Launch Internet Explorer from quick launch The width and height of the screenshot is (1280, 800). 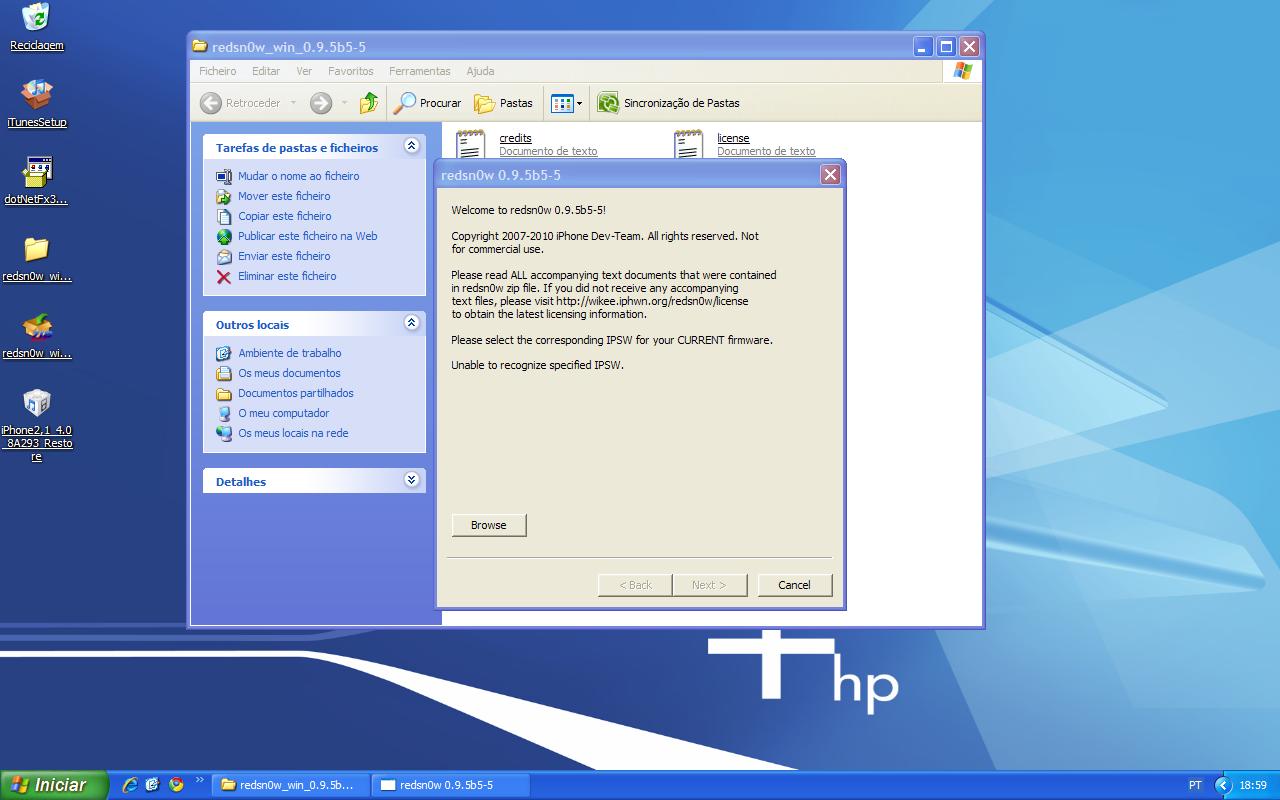pos(129,785)
